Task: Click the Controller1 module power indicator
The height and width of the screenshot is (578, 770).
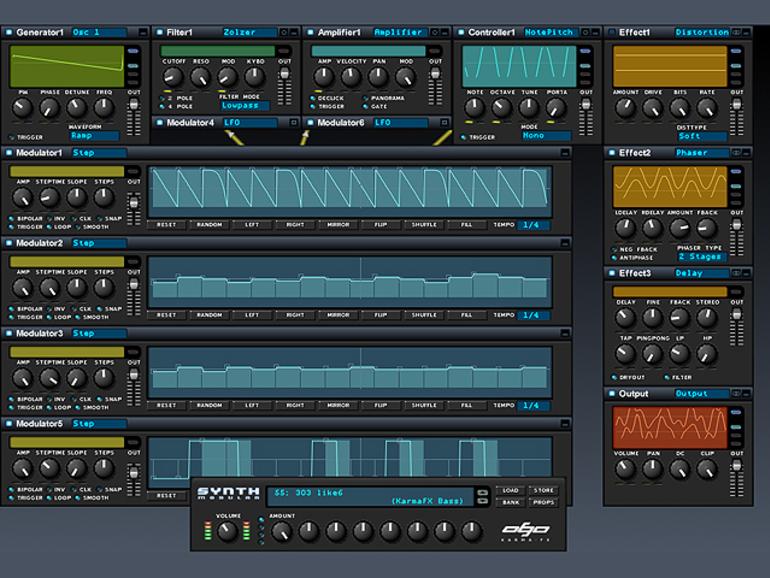Action: (x=461, y=32)
